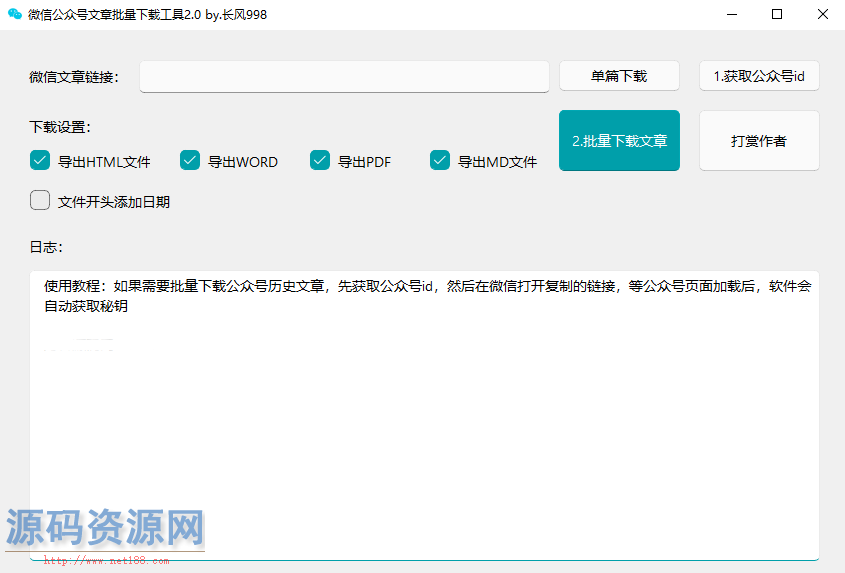845x573 pixels.
Task: Toggle the 导出MD文件 checkbox
Action: 440,160
